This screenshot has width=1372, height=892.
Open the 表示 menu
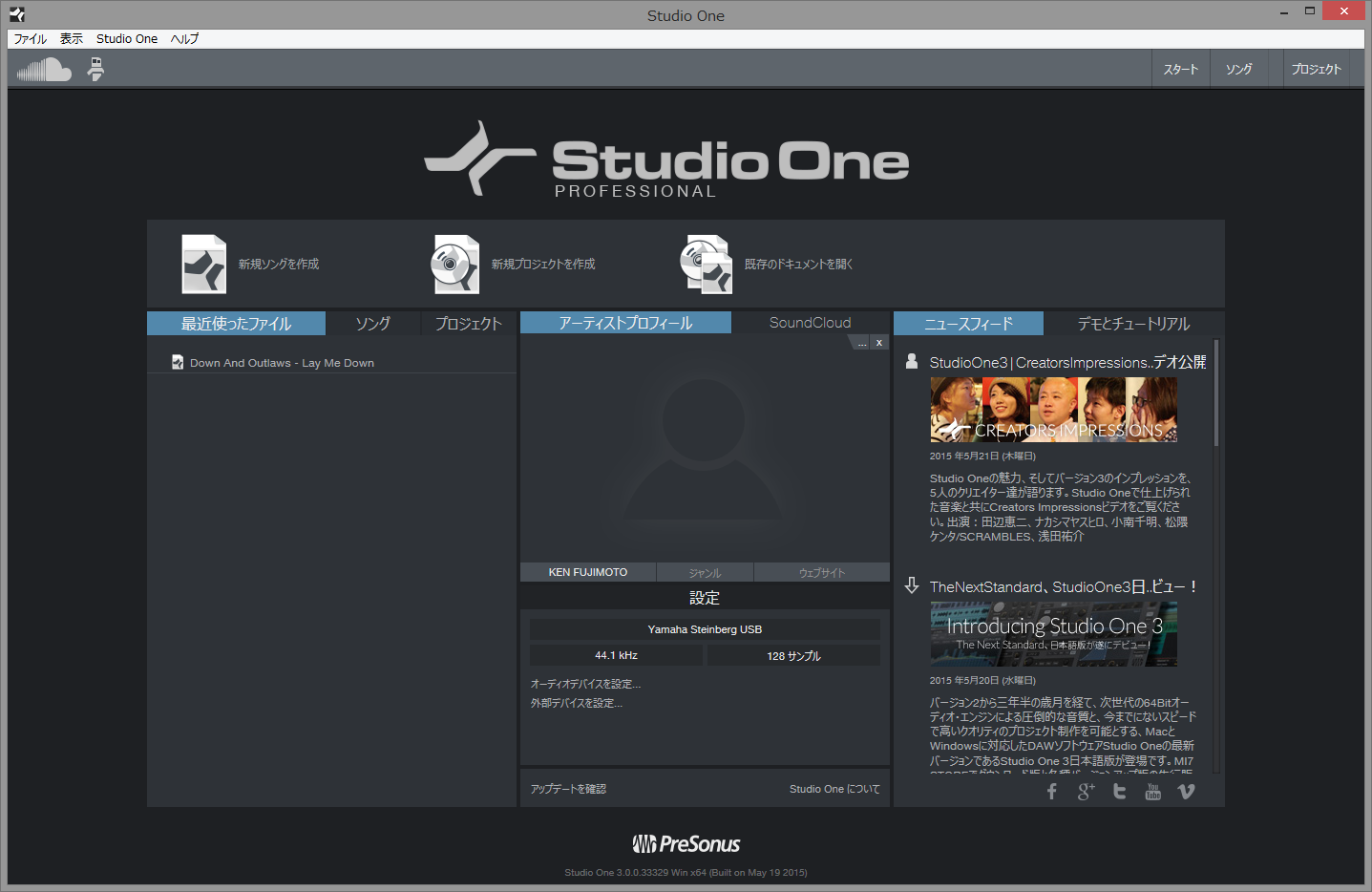pyautogui.click(x=72, y=39)
